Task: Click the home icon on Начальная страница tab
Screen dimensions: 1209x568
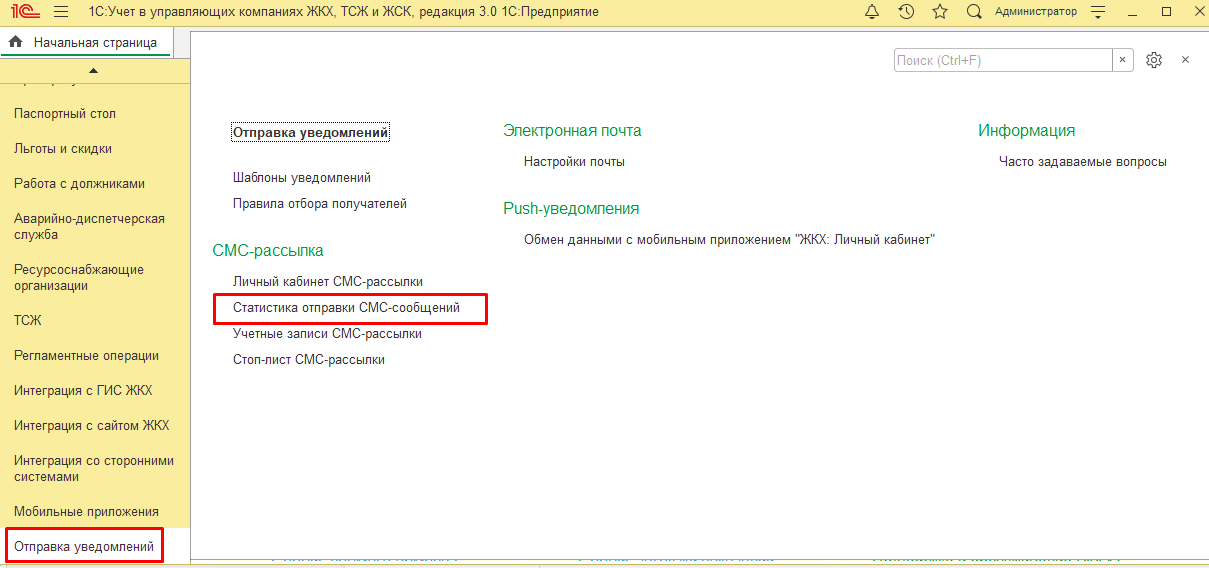Action: click(15, 43)
